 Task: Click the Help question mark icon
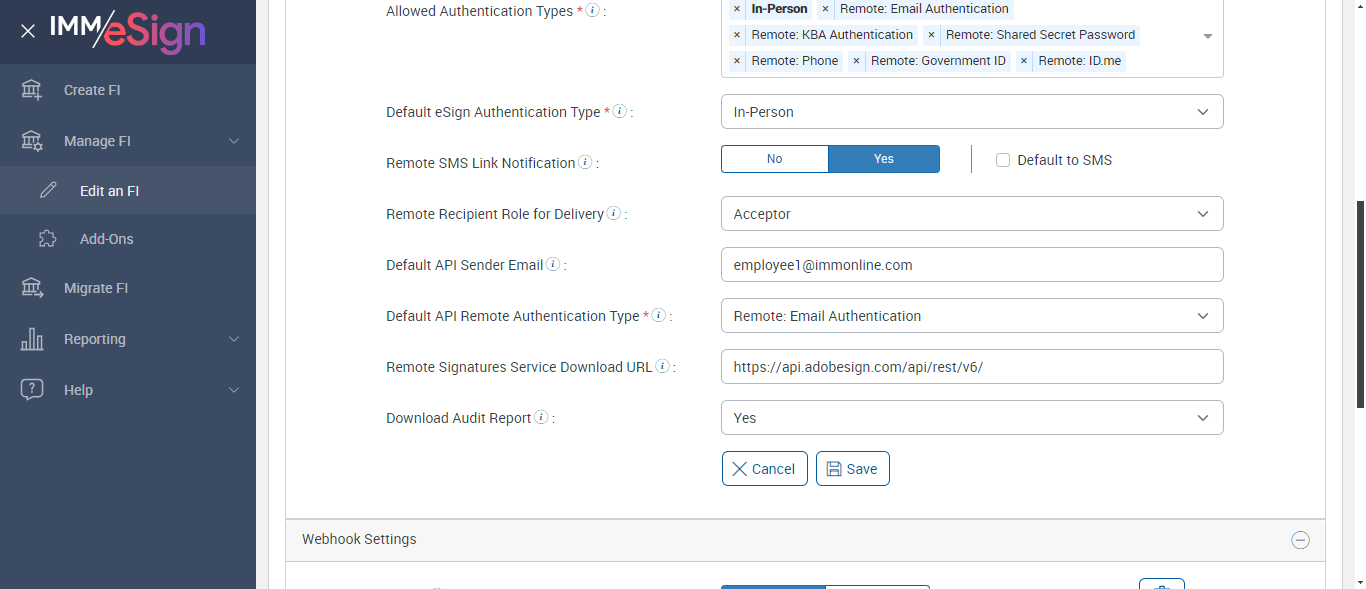click(32, 390)
